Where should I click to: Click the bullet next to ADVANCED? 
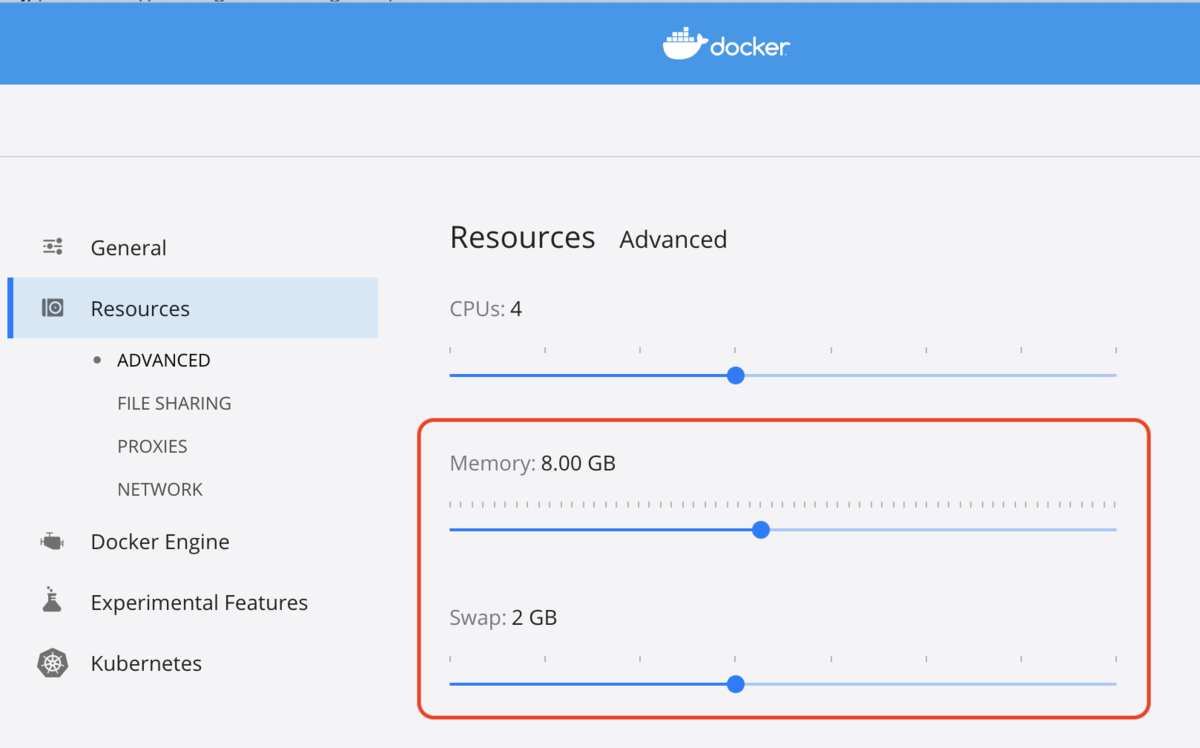(x=97, y=360)
